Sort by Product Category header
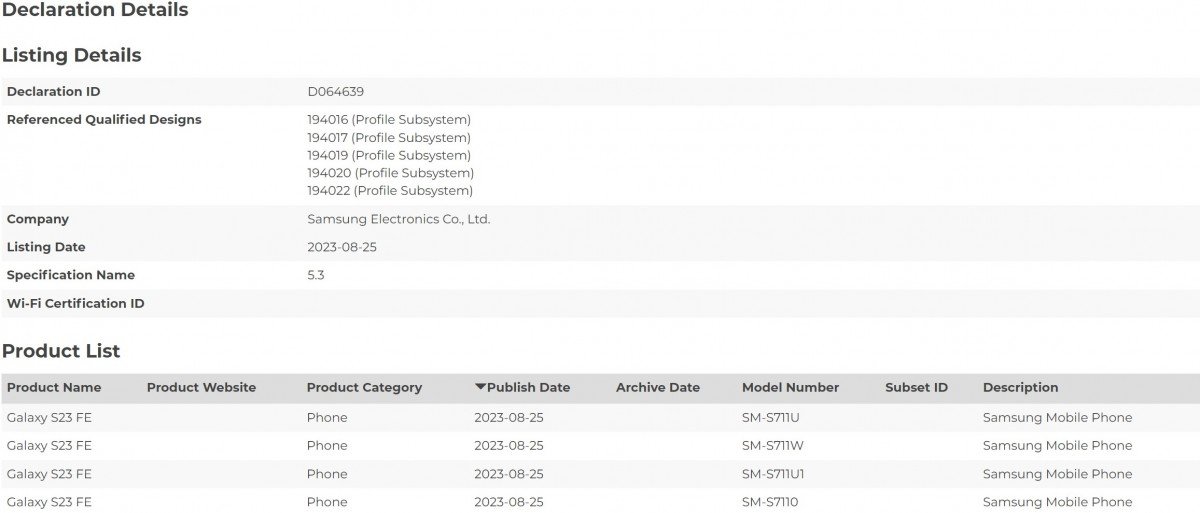Image resolution: width=1200 pixels, height=513 pixels. [364, 388]
